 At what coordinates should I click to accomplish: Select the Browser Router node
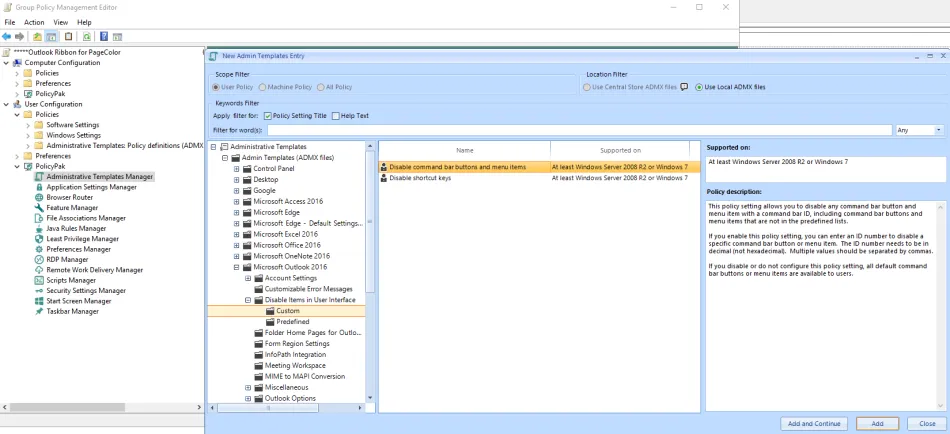(x=69, y=197)
